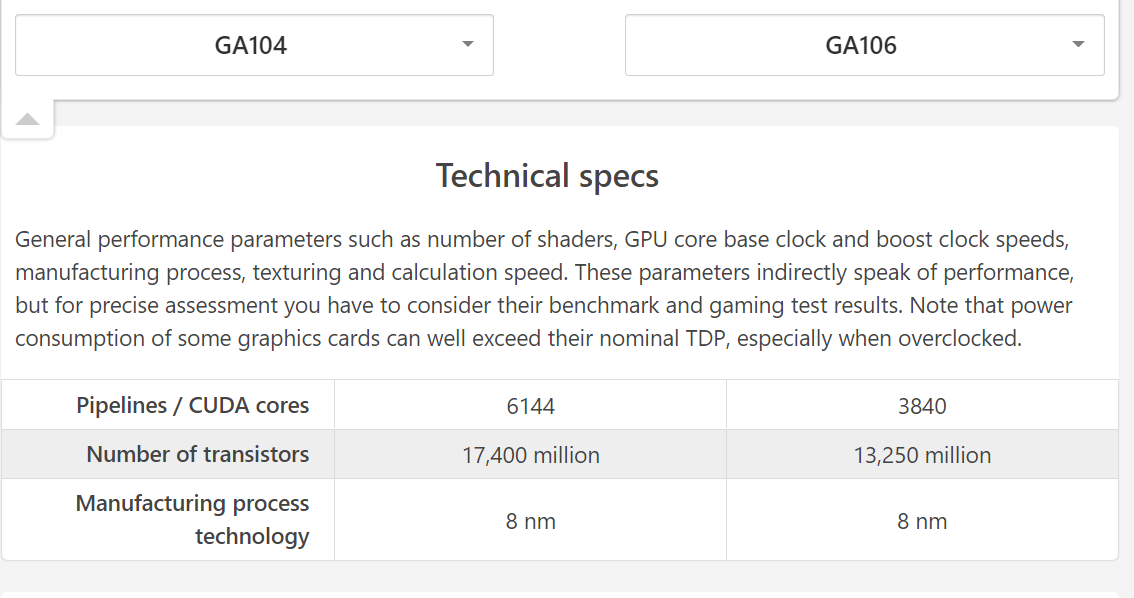Click the GA104 dropdown arrow
The image size is (1134, 598).
tap(468, 44)
